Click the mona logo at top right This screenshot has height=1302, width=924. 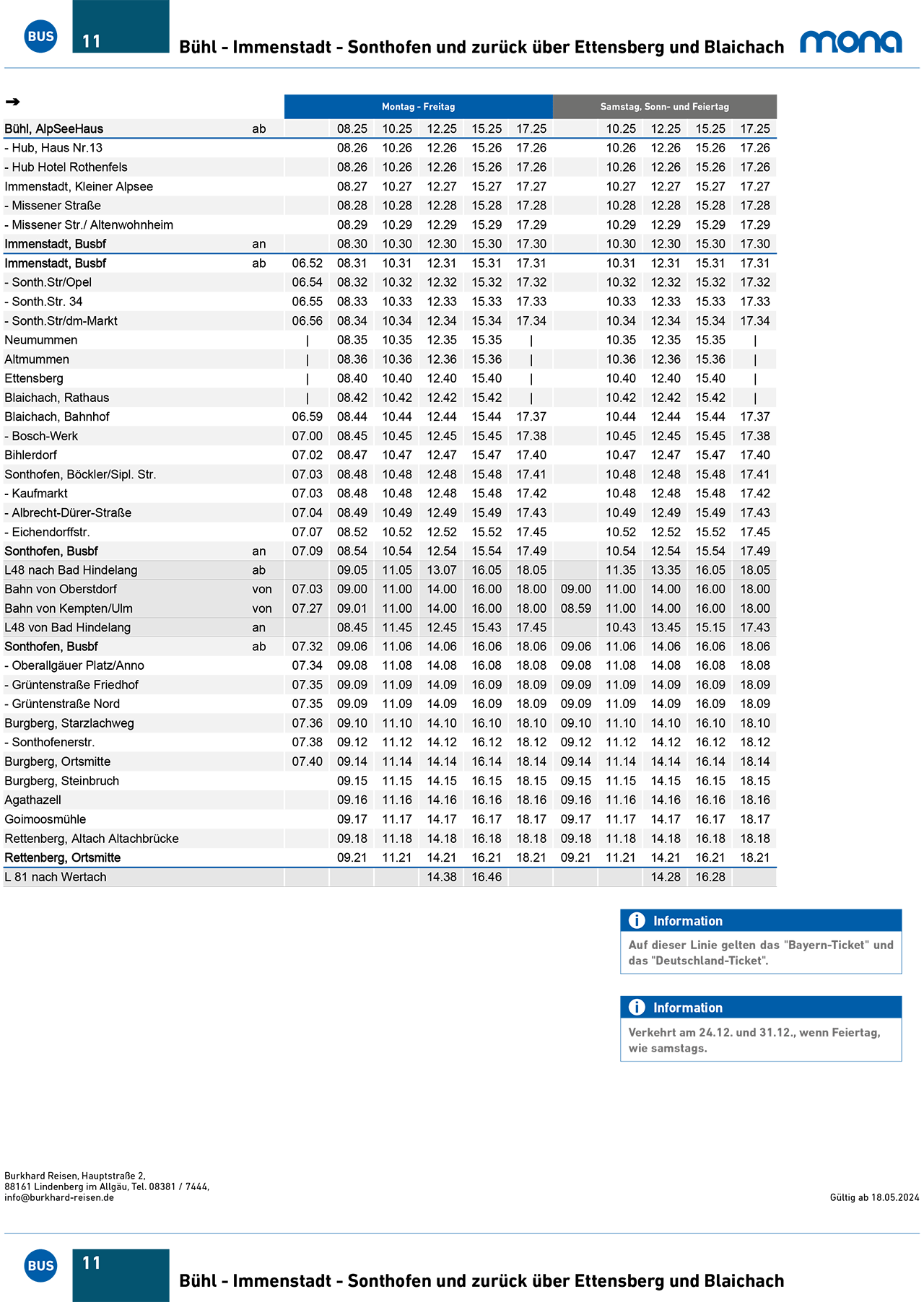851,42
